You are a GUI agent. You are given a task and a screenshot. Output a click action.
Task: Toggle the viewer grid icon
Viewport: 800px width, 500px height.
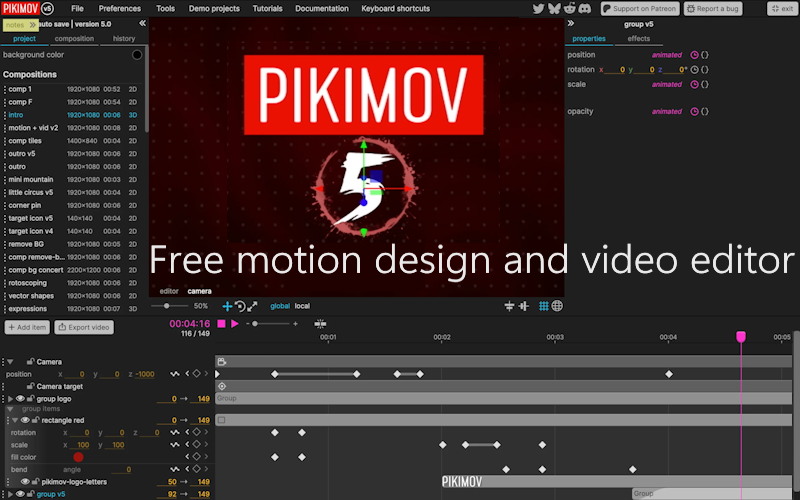[x=544, y=306]
